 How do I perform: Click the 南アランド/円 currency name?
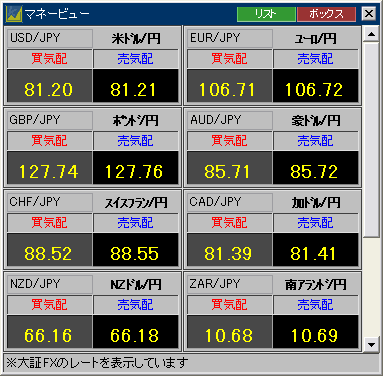pyautogui.click(x=316, y=285)
